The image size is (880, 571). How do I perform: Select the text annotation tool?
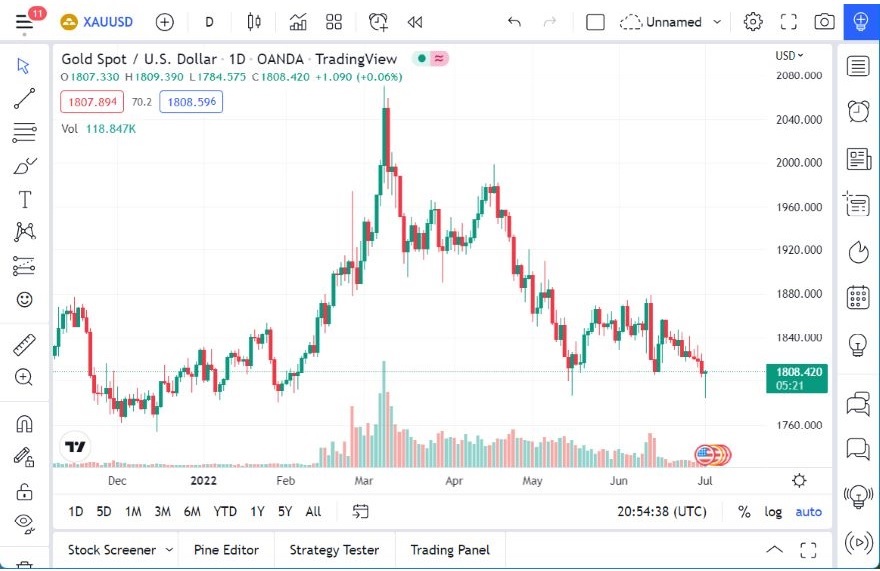click(25, 199)
